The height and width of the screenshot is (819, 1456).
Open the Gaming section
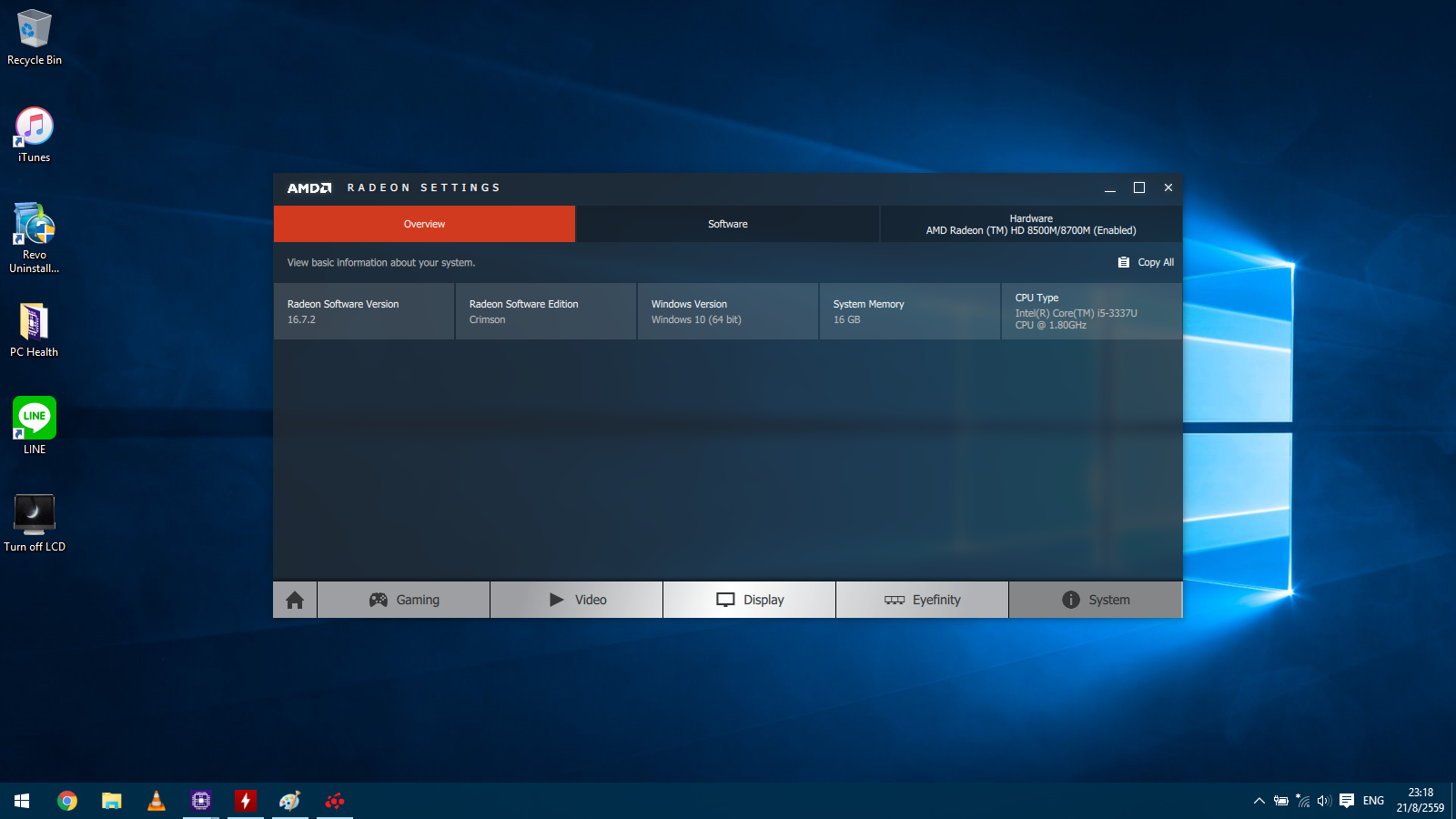pos(404,600)
